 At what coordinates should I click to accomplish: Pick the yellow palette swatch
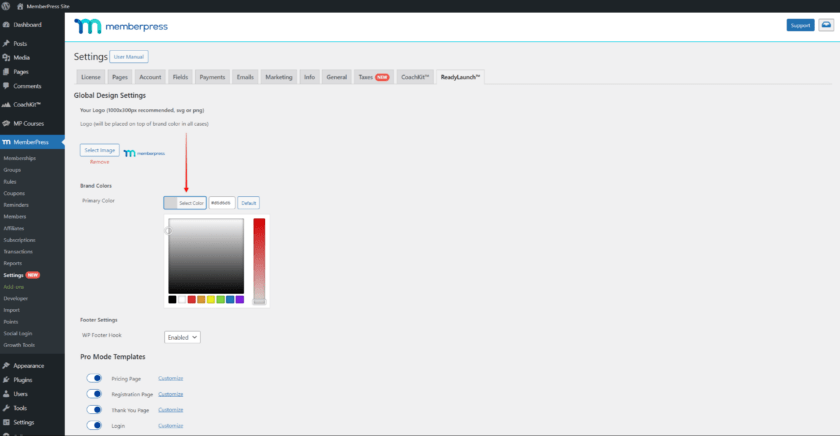pyautogui.click(x=211, y=299)
